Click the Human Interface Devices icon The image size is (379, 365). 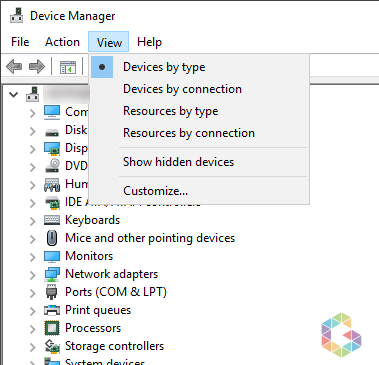tap(52, 185)
